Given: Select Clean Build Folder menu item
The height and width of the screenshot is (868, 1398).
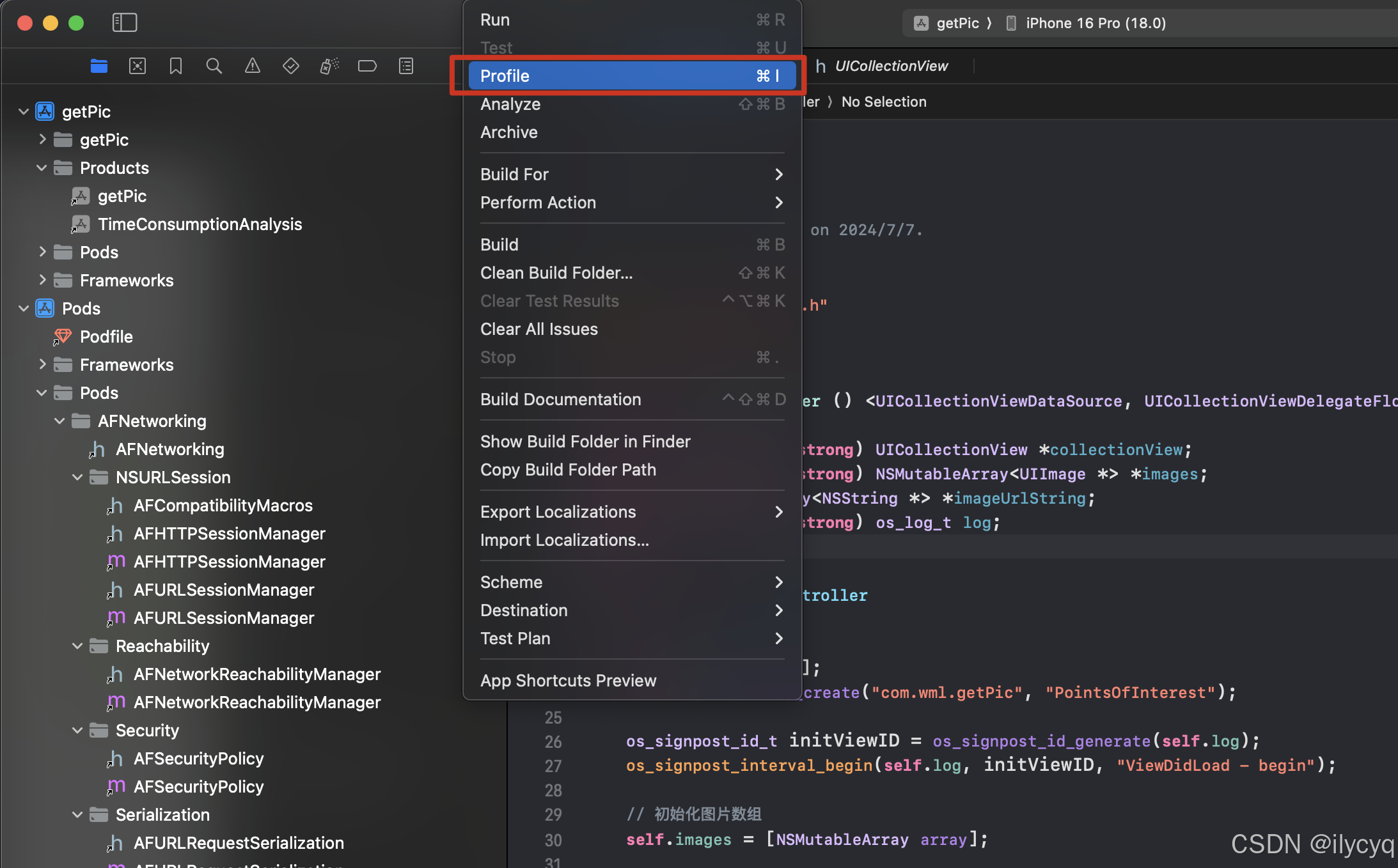Looking at the screenshot, I should point(556,273).
